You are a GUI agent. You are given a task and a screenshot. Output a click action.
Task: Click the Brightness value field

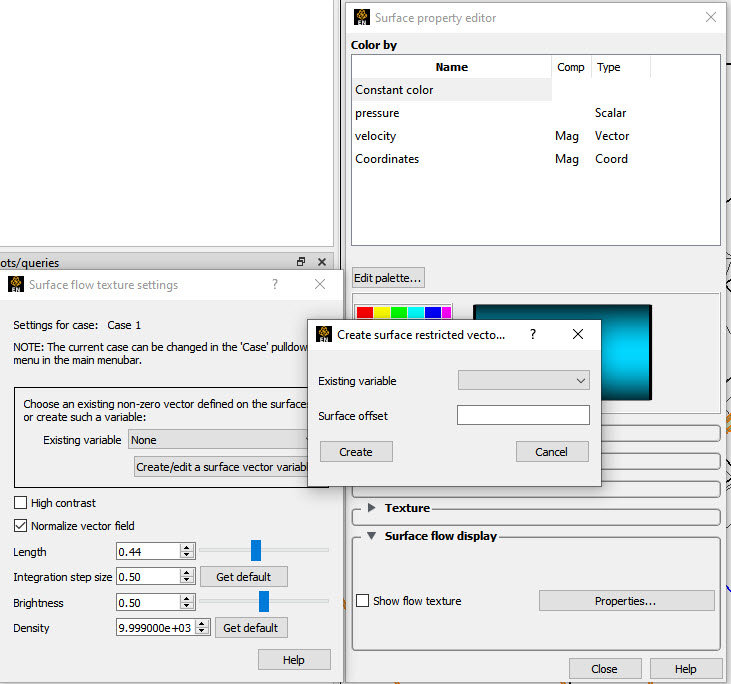click(148, 602)
